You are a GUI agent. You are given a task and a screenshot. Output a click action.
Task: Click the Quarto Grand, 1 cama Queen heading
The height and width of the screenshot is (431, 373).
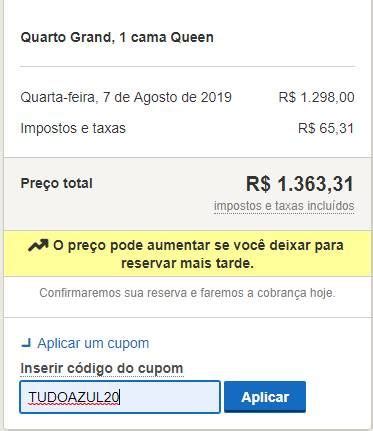tap(117, 37)
